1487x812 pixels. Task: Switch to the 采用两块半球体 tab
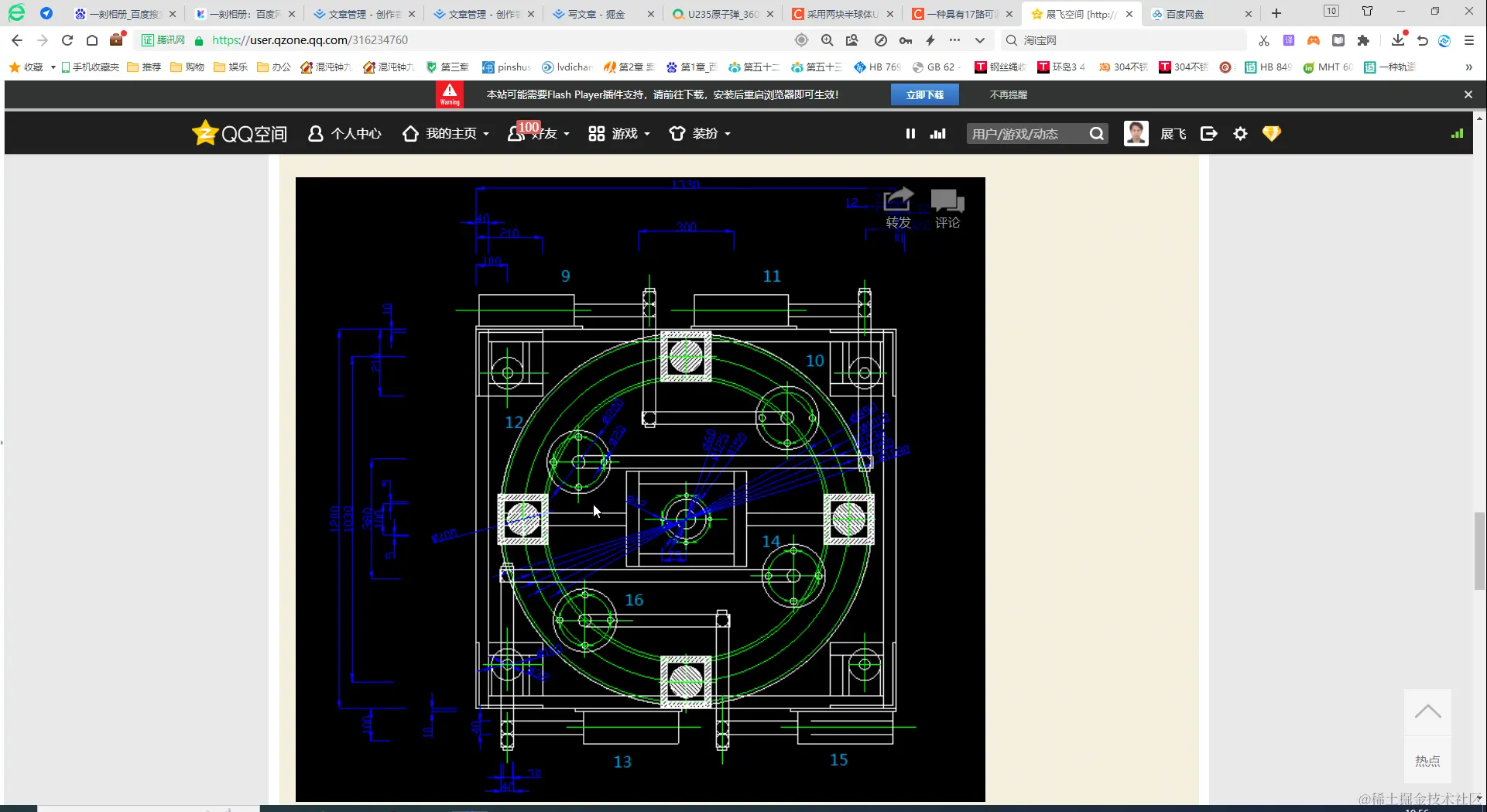(843, 14)
